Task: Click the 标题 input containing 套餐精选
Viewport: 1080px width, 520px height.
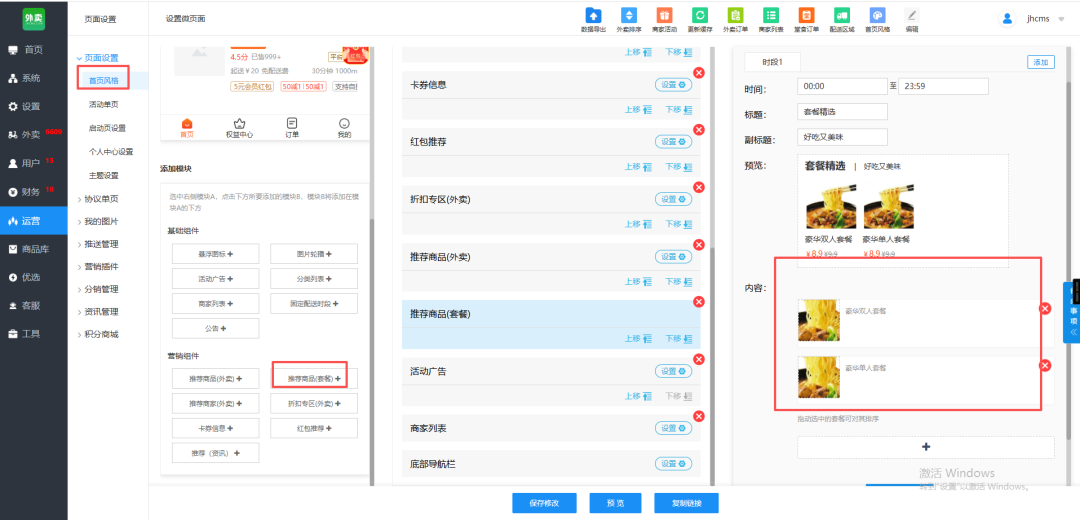Action: (x=842, y=112)
